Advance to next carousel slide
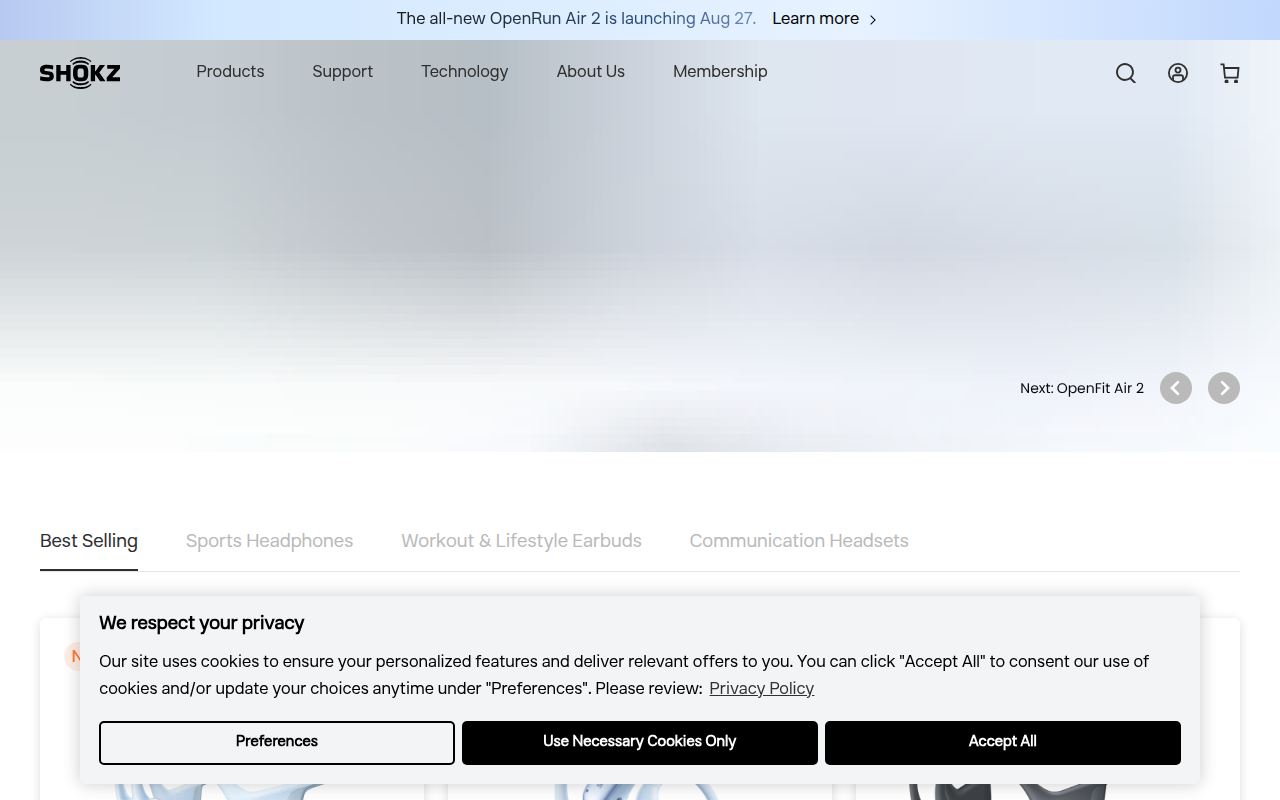1280x800 pixels. [x=1224, y=388]
